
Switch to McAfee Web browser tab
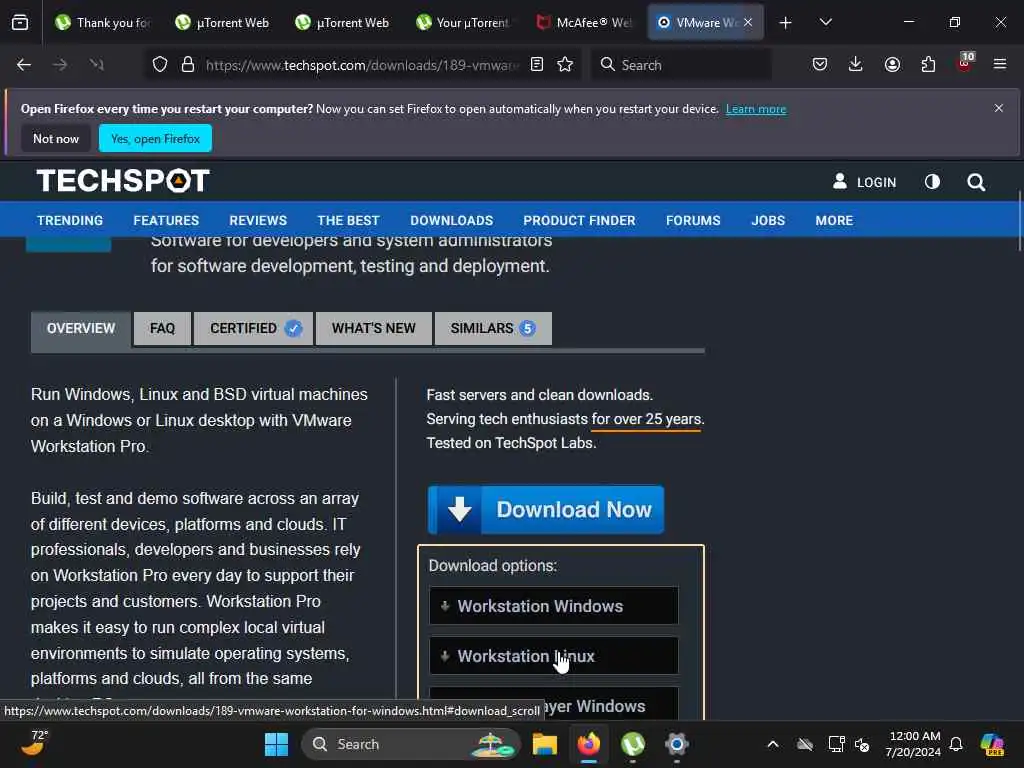[583, 22]
